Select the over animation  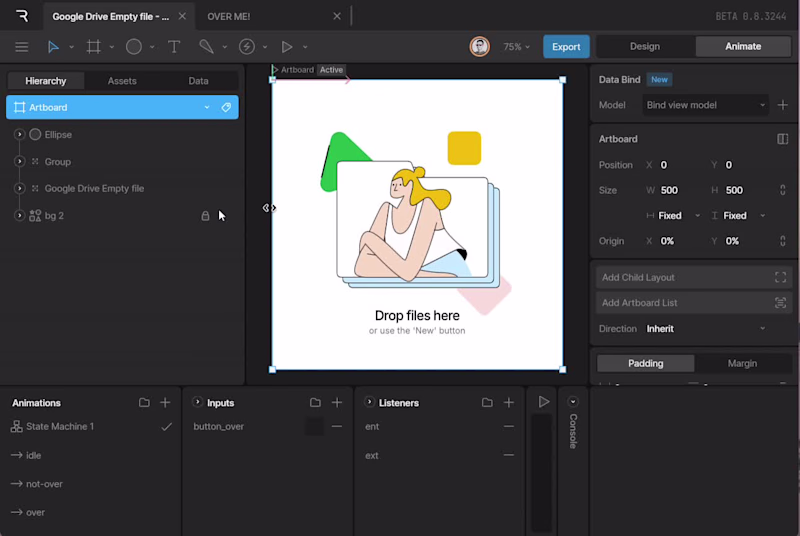35,513
